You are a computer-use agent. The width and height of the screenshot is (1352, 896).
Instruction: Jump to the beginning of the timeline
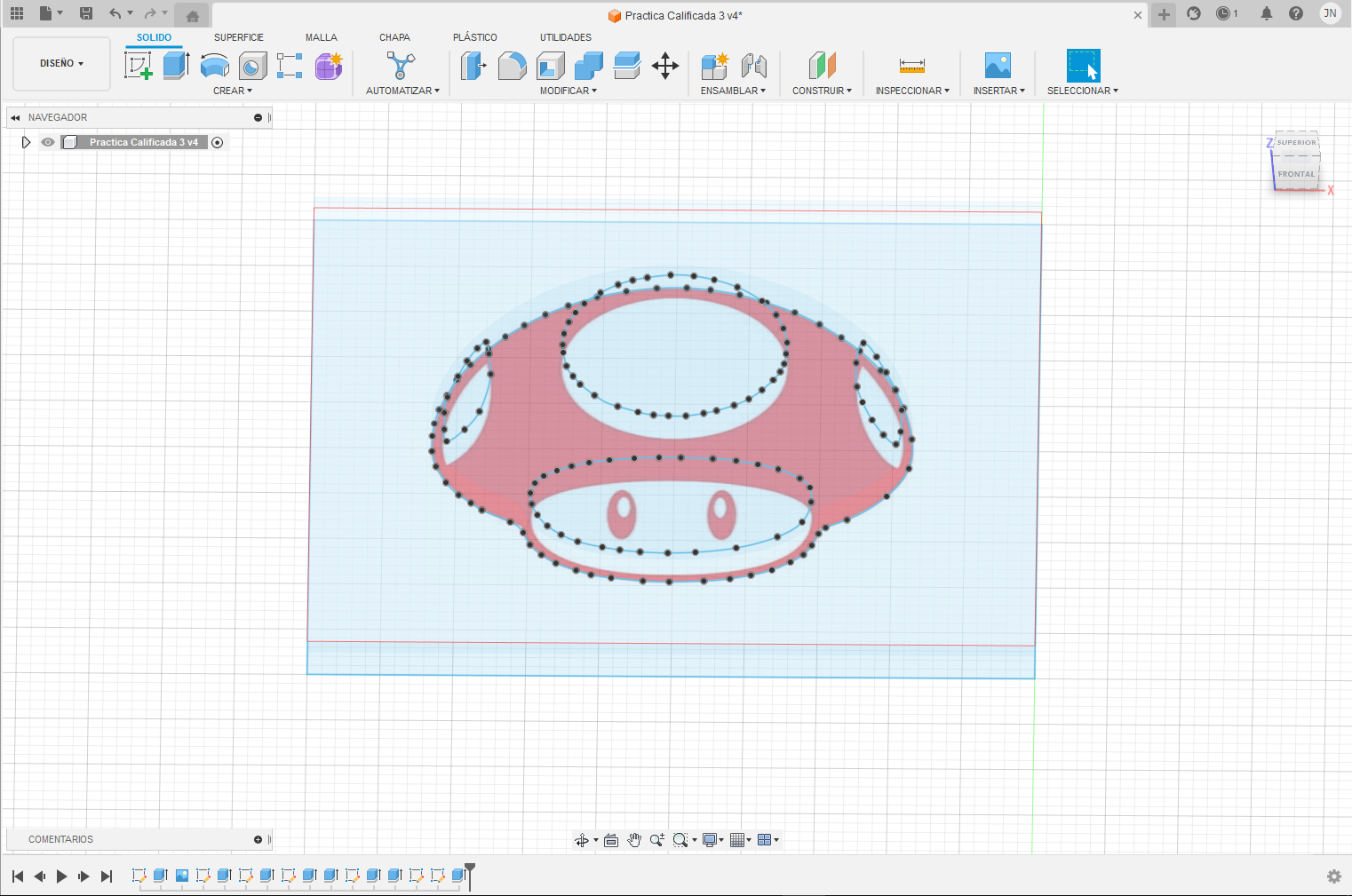coord(18,876)
